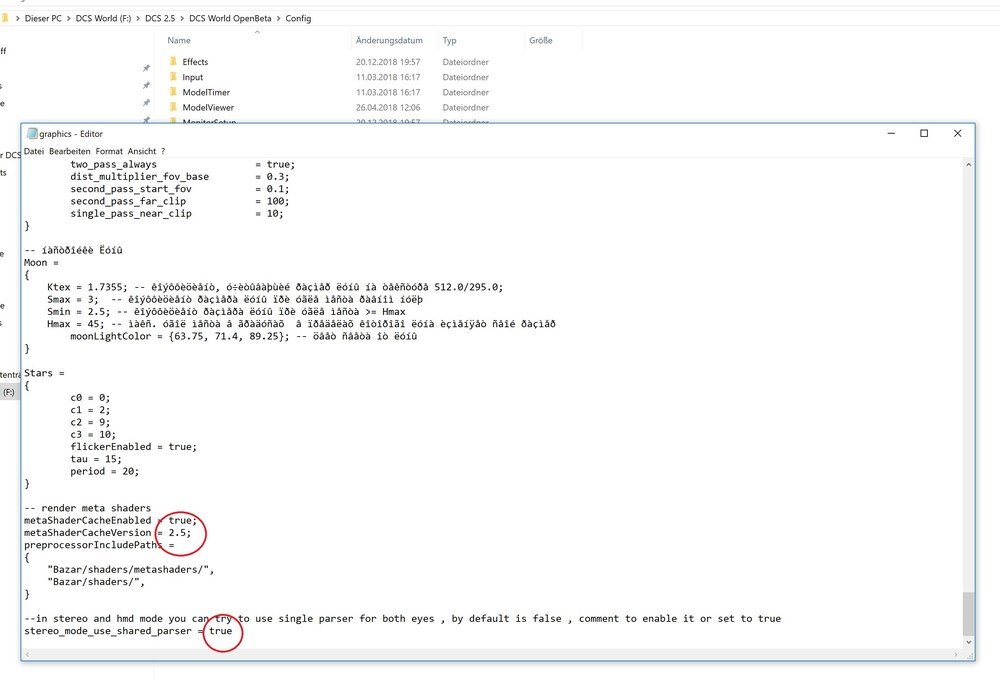Open the Bearbeiten menu in Editor
1000x680 pixels.
tap(70, 151)
